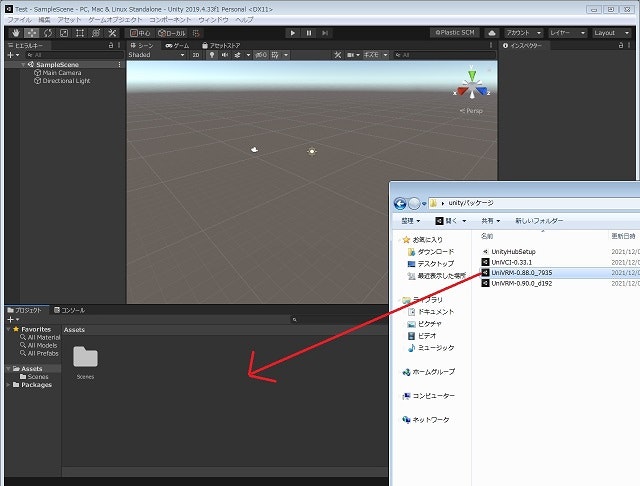Select the Move tool
Screen dimensions: 640x486
pyautogui.click(x=32, y=33)
